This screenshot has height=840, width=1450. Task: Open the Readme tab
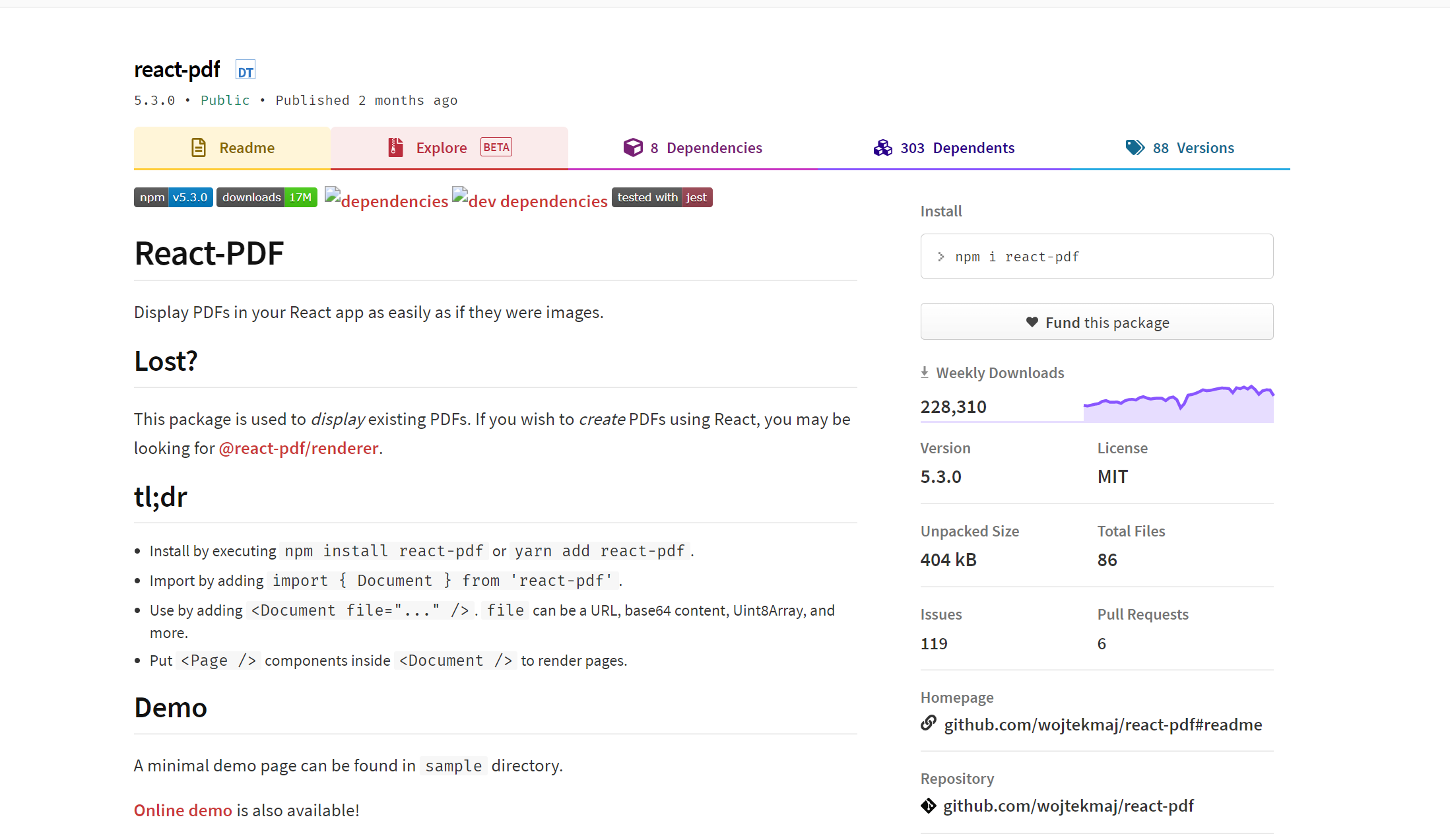(232, 148)
